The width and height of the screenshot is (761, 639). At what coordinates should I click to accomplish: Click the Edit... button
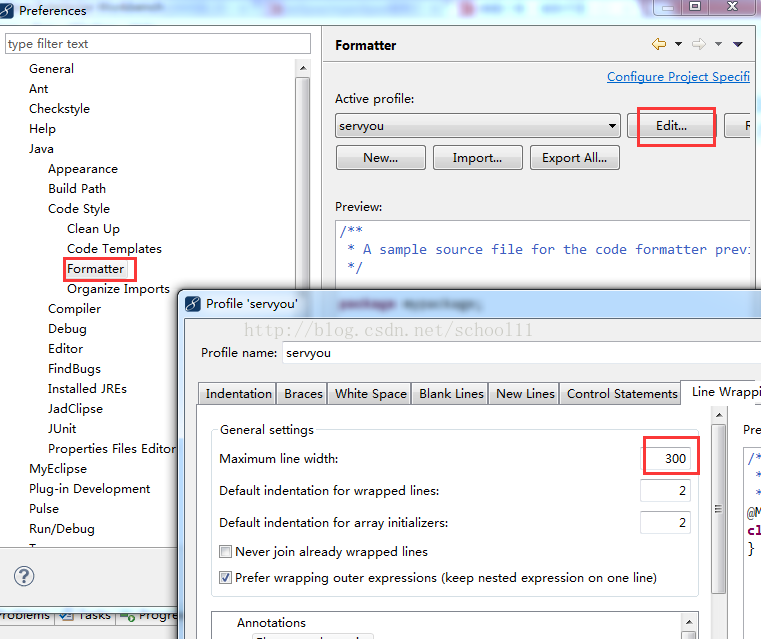(671, 126)
